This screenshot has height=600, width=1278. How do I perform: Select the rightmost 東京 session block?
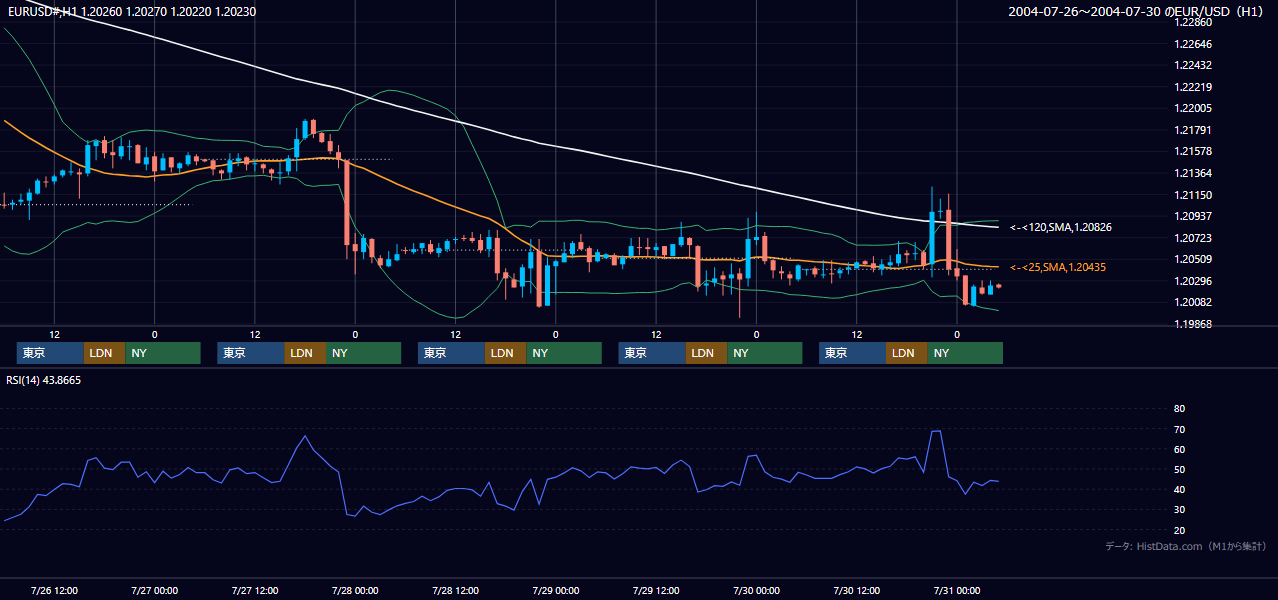(x=852, y=353)
